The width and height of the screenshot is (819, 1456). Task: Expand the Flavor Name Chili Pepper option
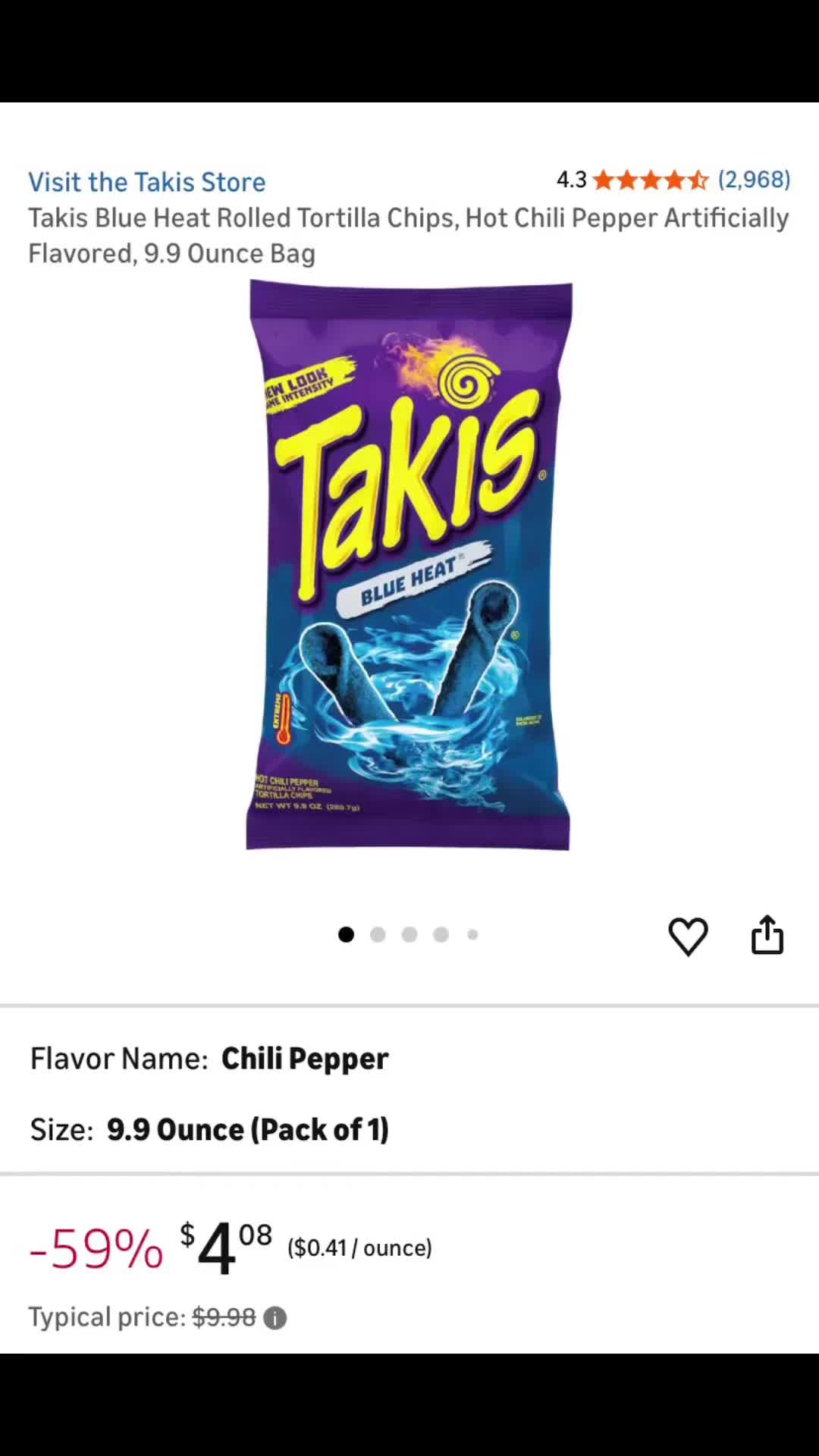click(409, 1059)
